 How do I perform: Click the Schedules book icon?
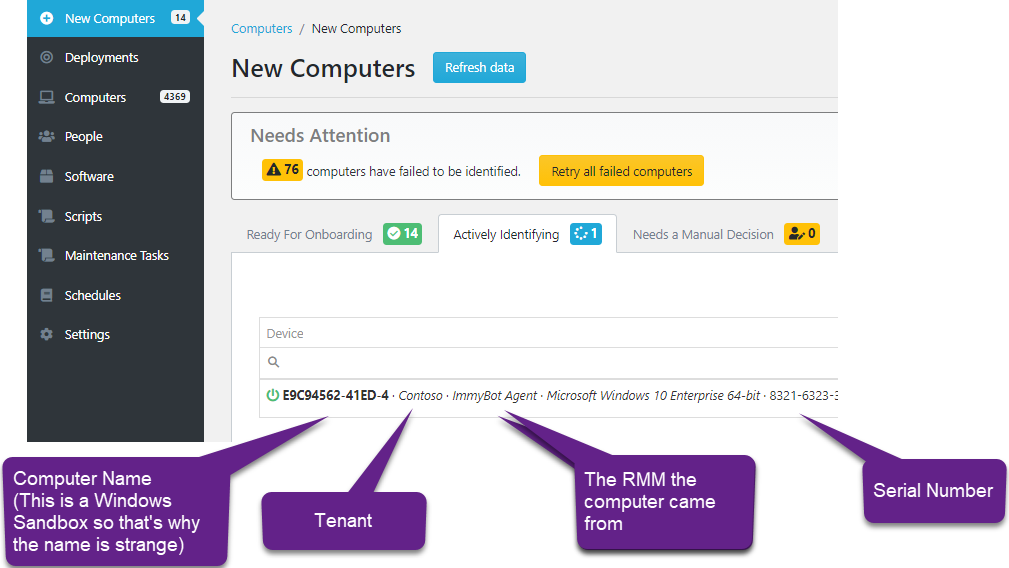[46, 296]
